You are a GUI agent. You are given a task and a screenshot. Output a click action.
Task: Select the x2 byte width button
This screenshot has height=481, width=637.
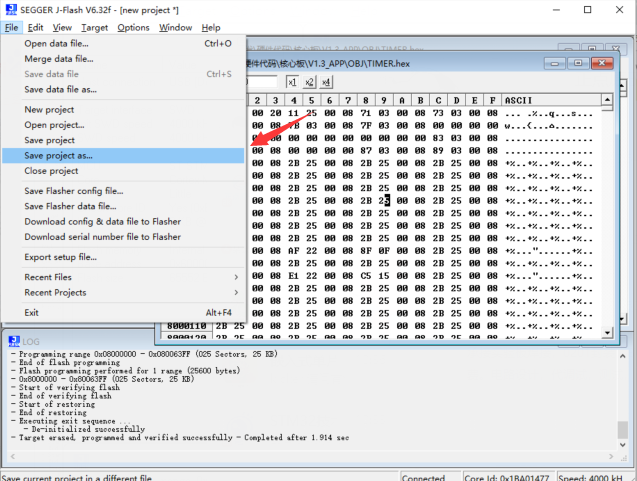pos(310,82)
